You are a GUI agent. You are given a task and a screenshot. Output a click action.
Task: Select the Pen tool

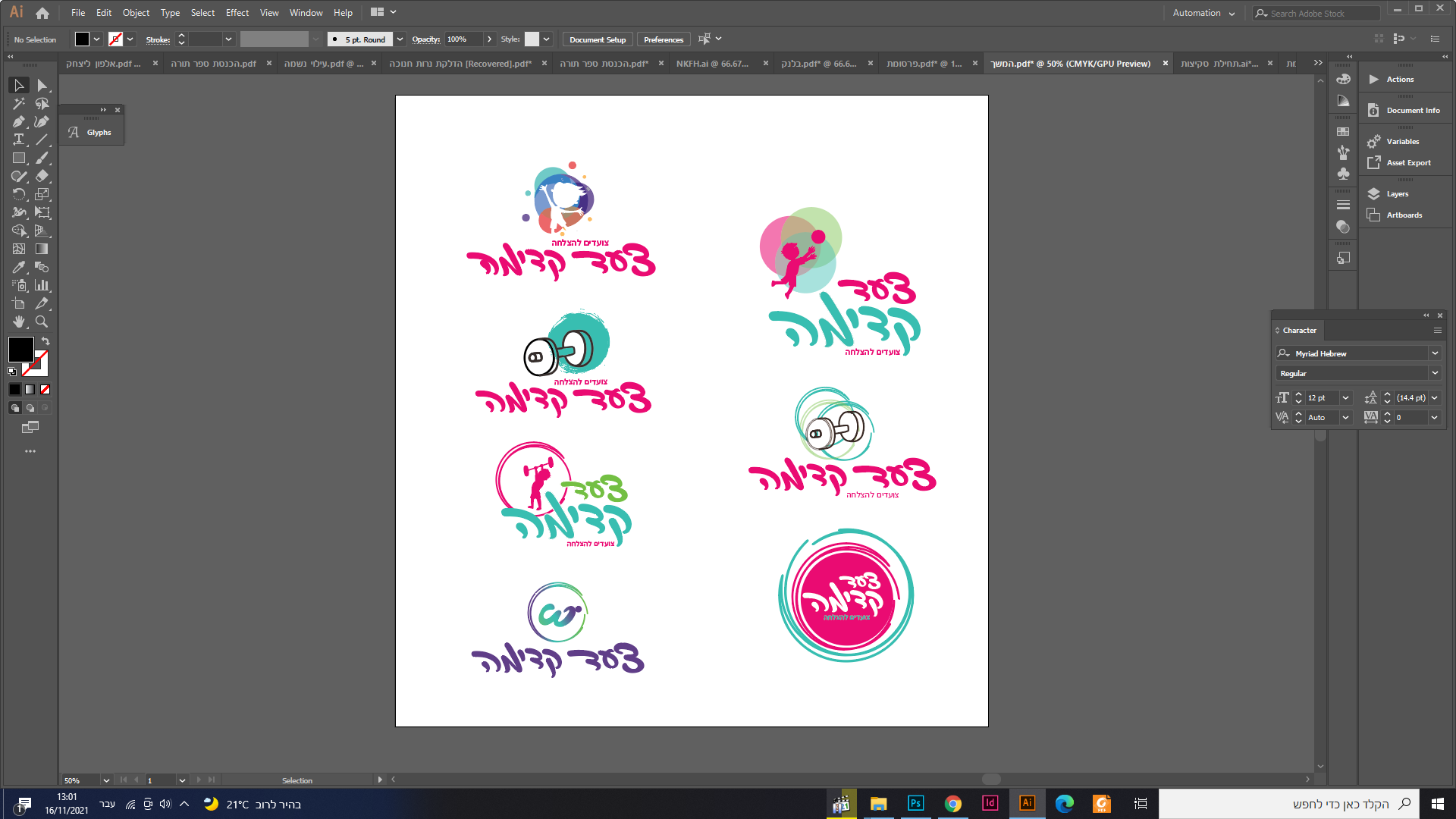click(19, 122)
